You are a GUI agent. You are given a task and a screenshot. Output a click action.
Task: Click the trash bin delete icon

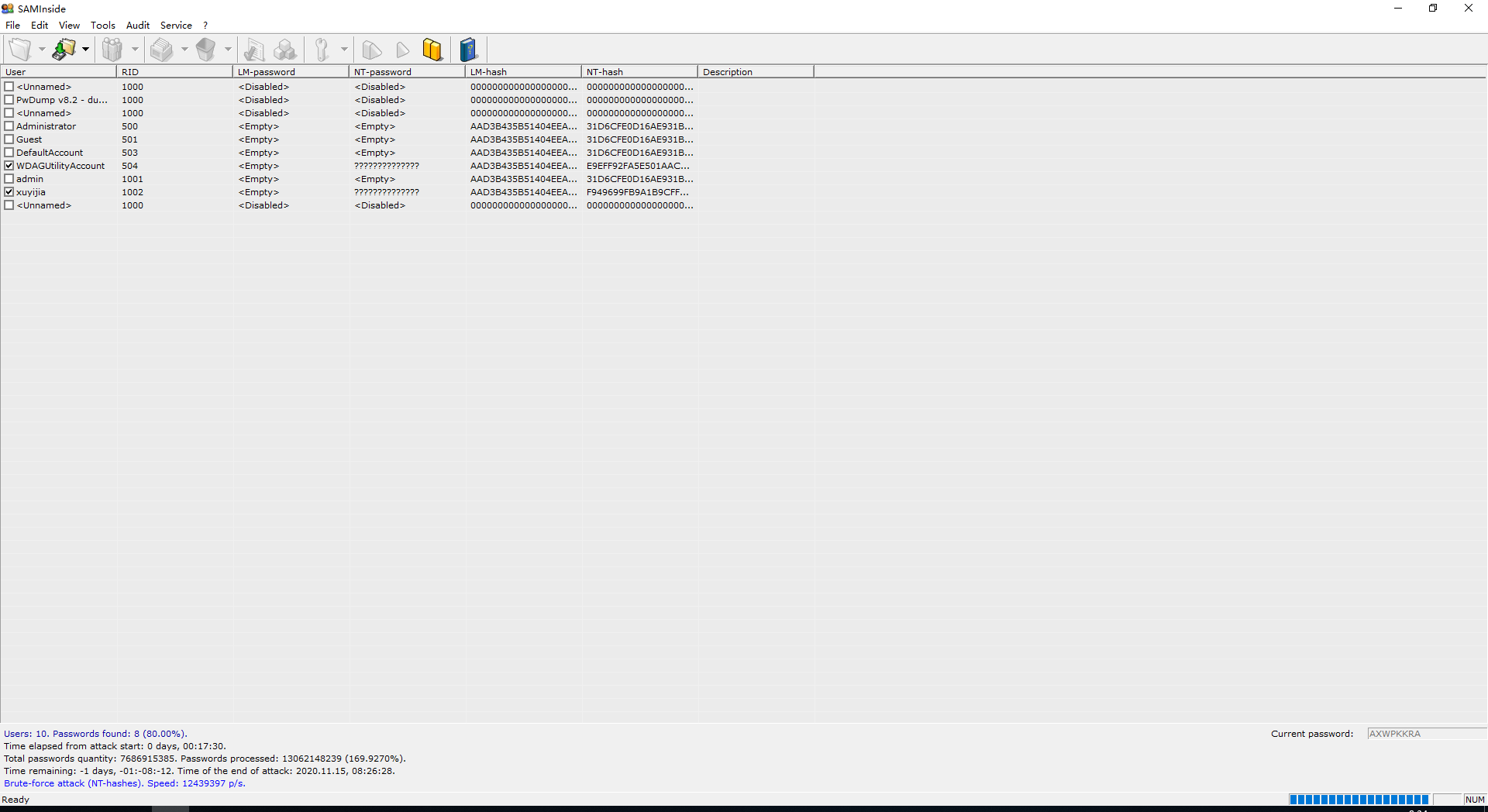[205, 50]
